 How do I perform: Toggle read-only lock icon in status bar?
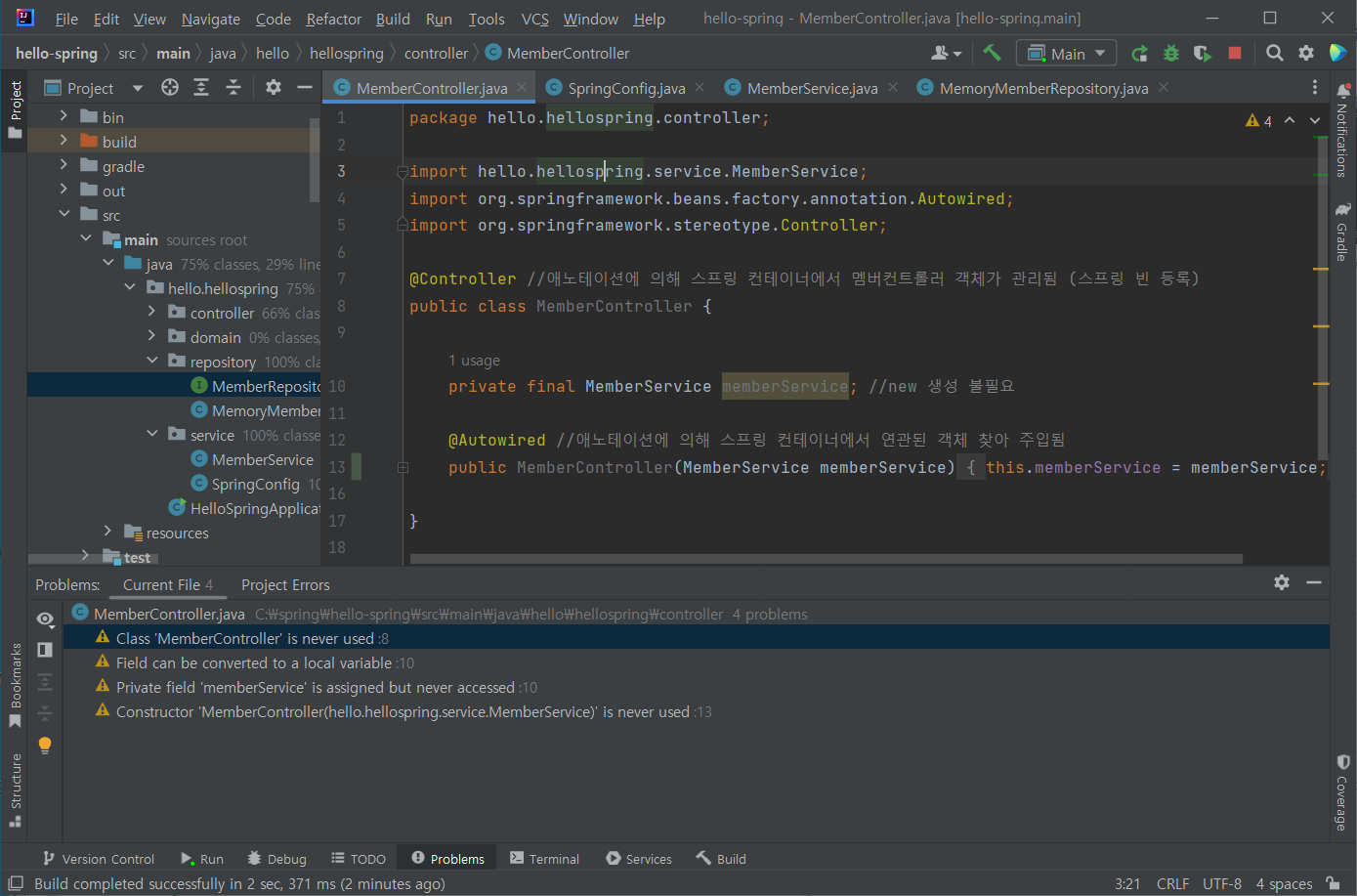(x=1334, y=883)
